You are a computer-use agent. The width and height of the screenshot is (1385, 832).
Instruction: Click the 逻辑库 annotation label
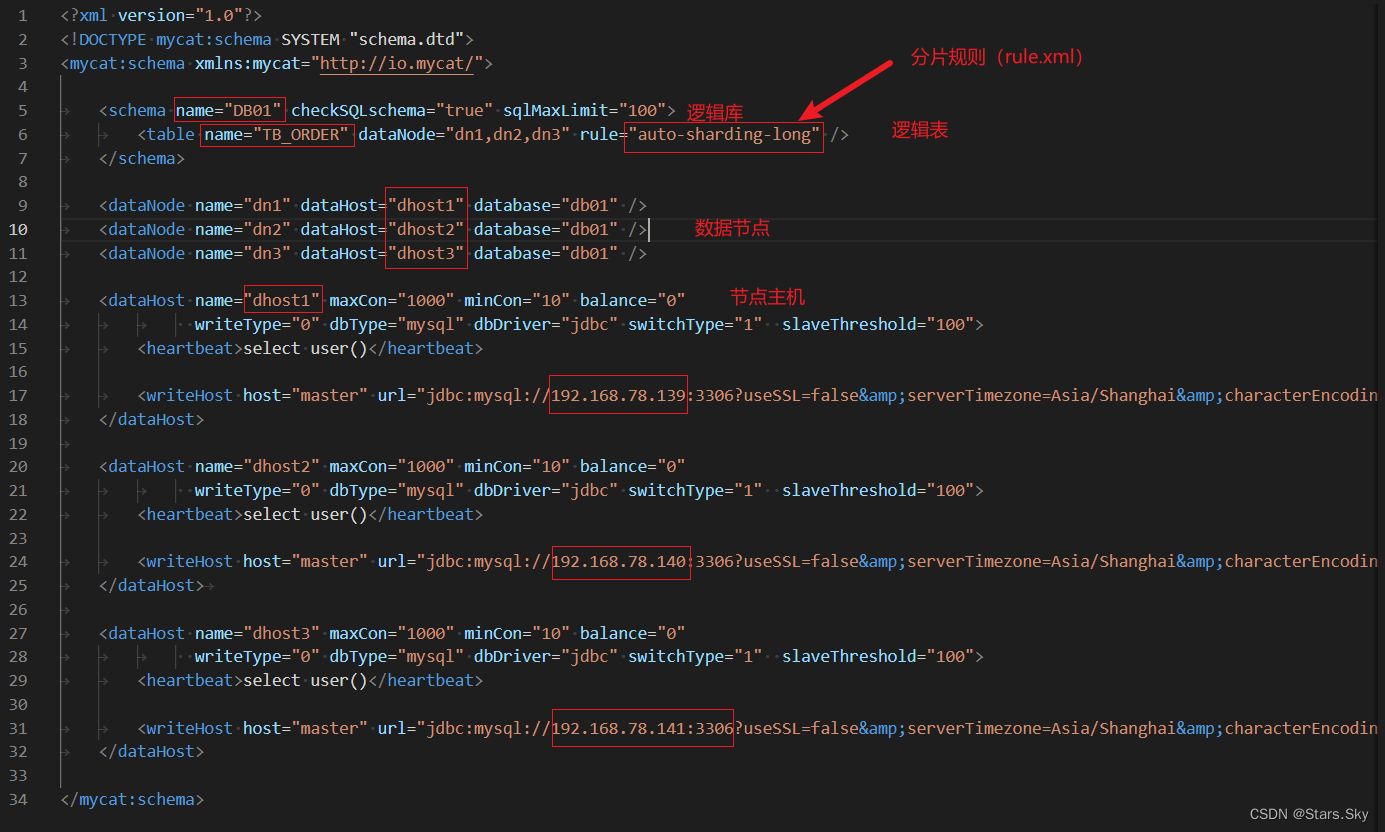pos(714,112)
